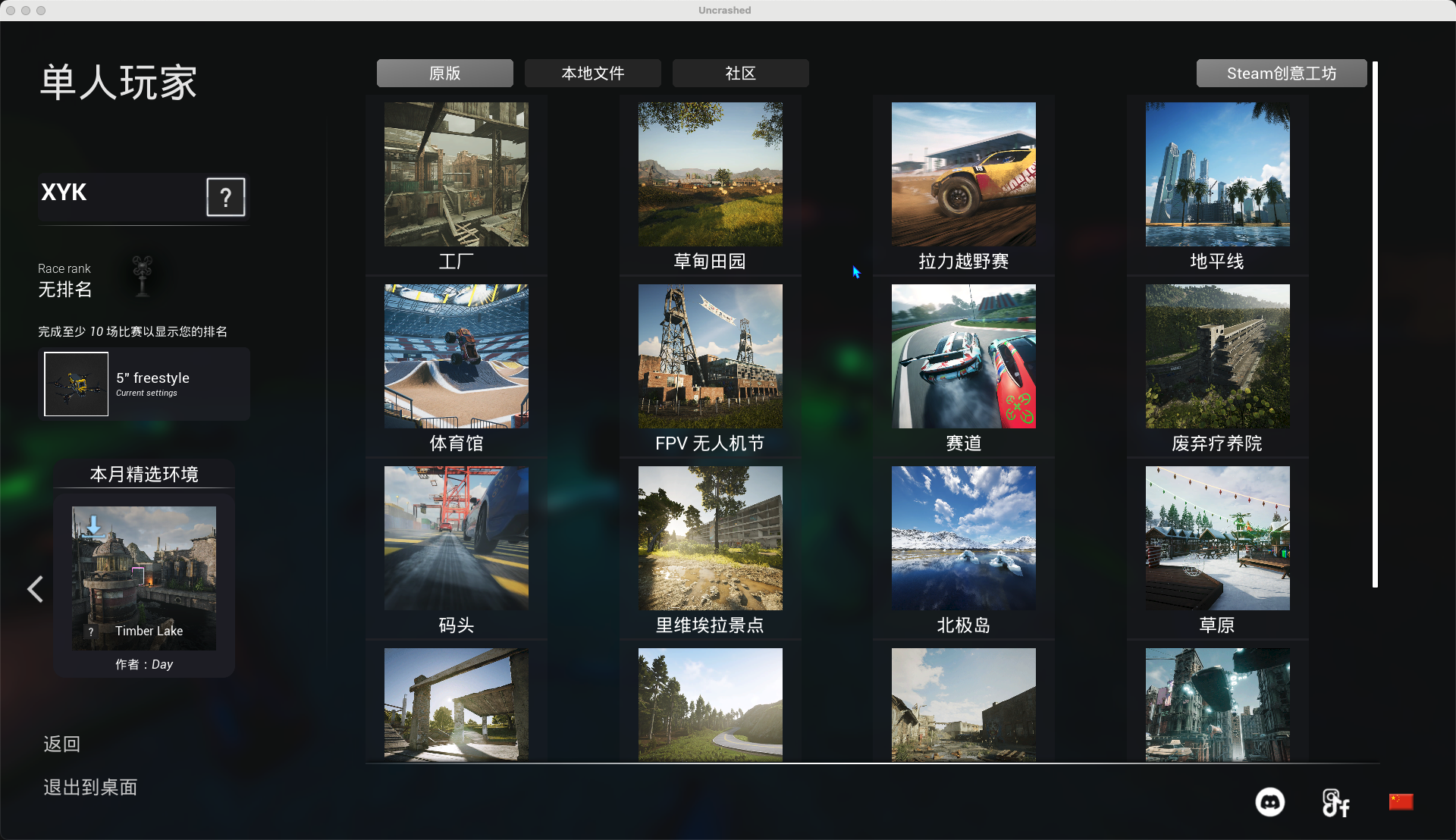
Task: Click the question mark box beside XYK
Action: coord(225,197)
